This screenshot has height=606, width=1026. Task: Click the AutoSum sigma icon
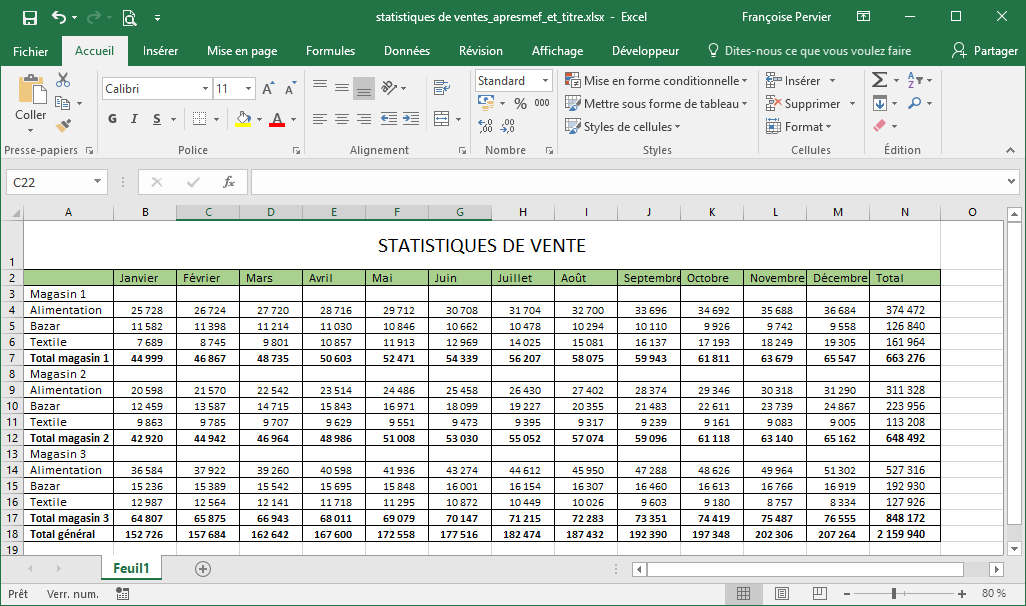tap(879, 80)
